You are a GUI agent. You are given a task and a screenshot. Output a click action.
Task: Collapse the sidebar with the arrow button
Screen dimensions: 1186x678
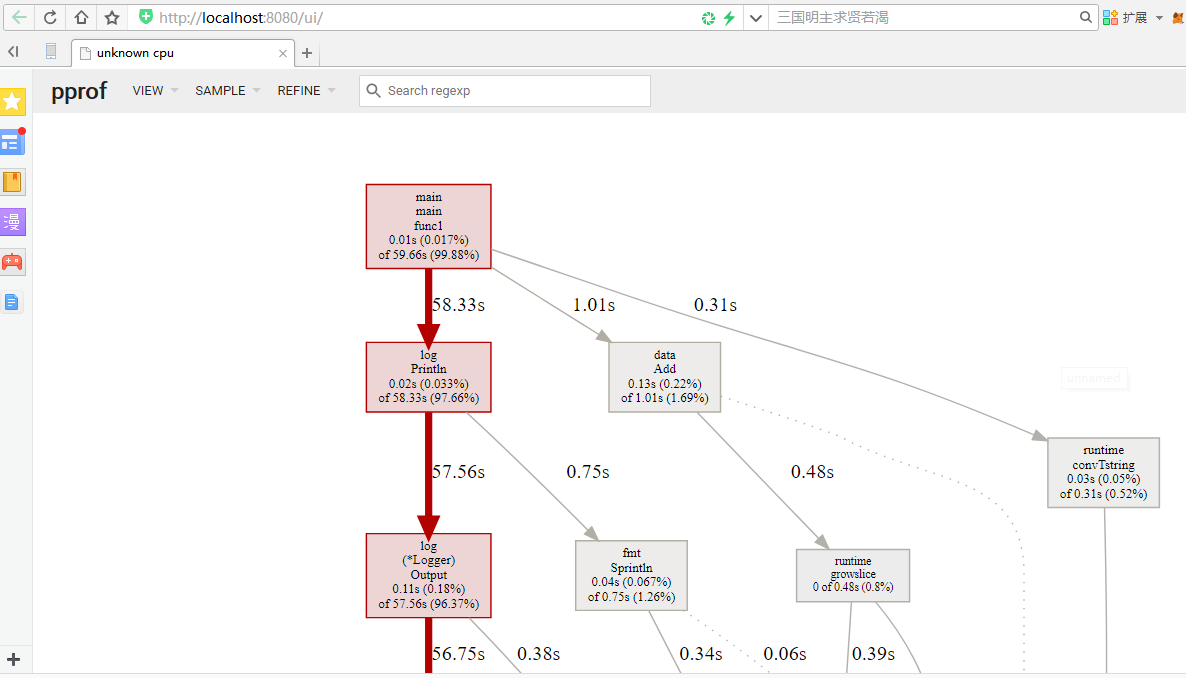(x=11, y=51)
